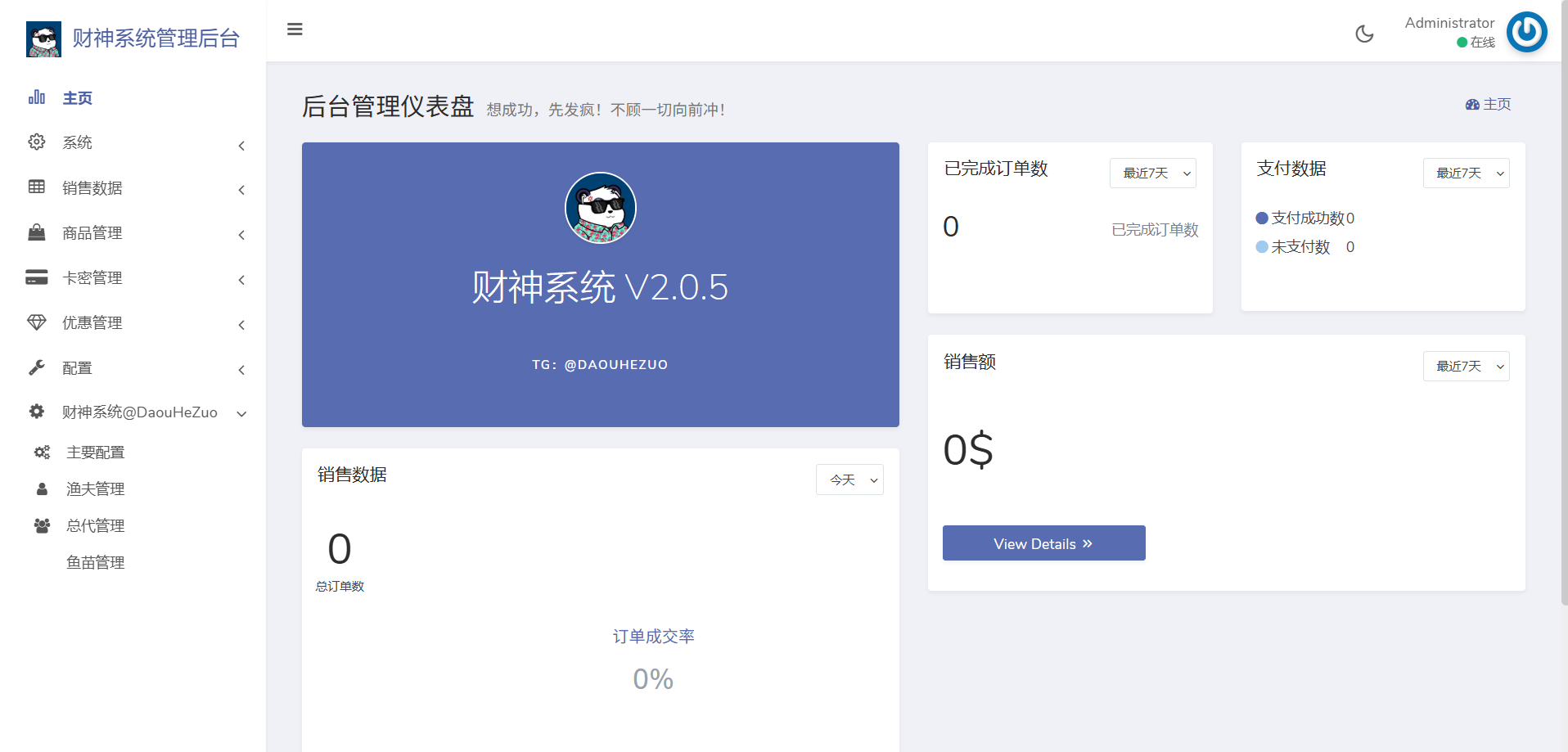The image size is (1568, 752).
Task: Click the 主页 breadcrumb link
Action: [x=1489, y=105]
